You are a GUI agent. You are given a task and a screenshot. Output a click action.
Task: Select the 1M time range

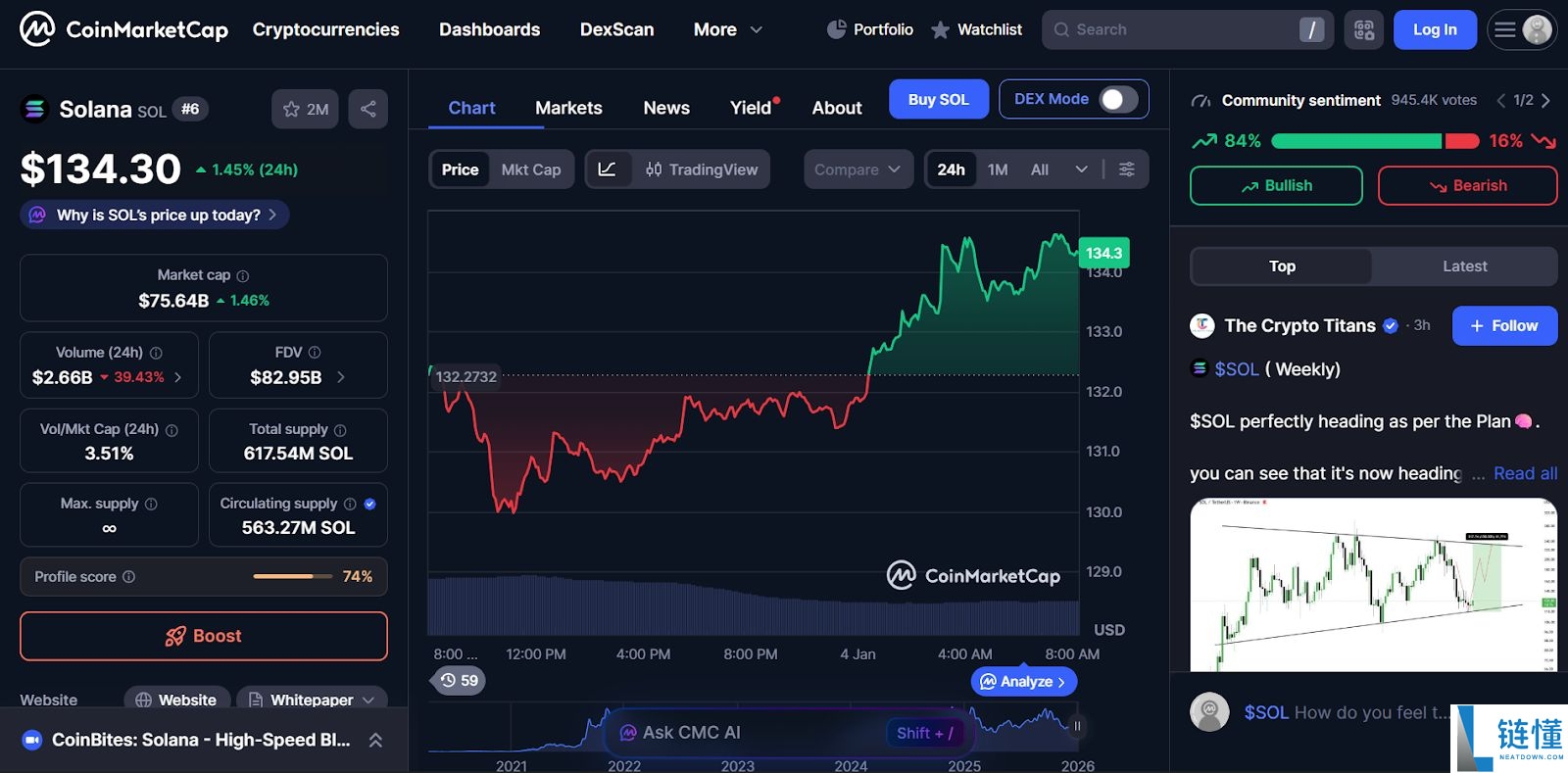click(998, 169)
